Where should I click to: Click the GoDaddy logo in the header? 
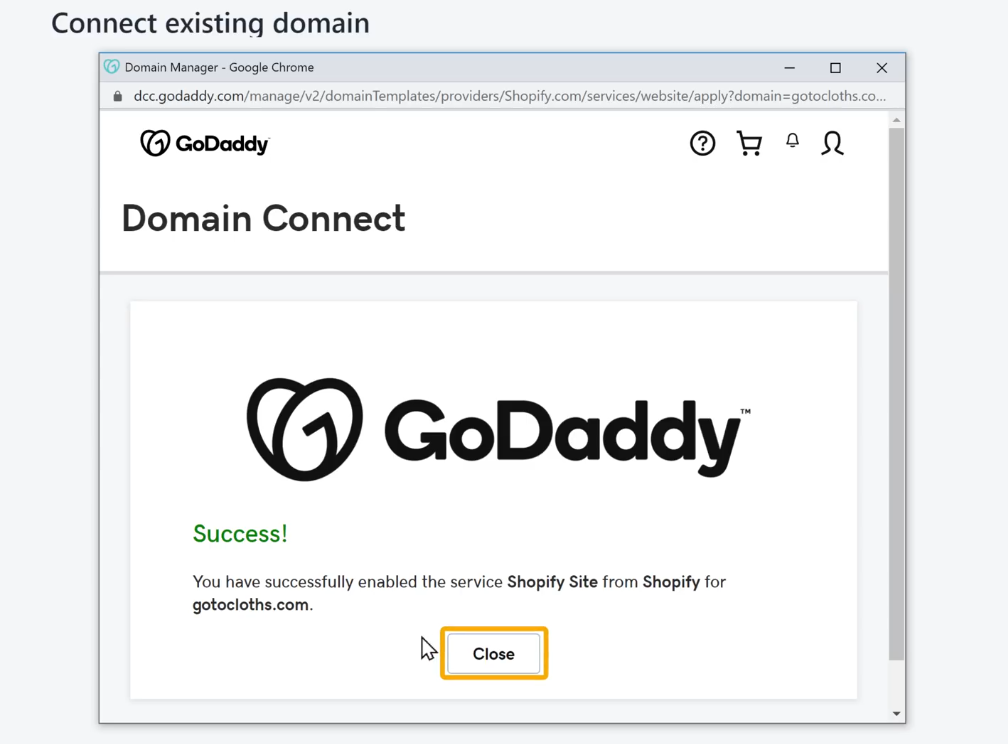pyautogui.click(x=205, y=143)
